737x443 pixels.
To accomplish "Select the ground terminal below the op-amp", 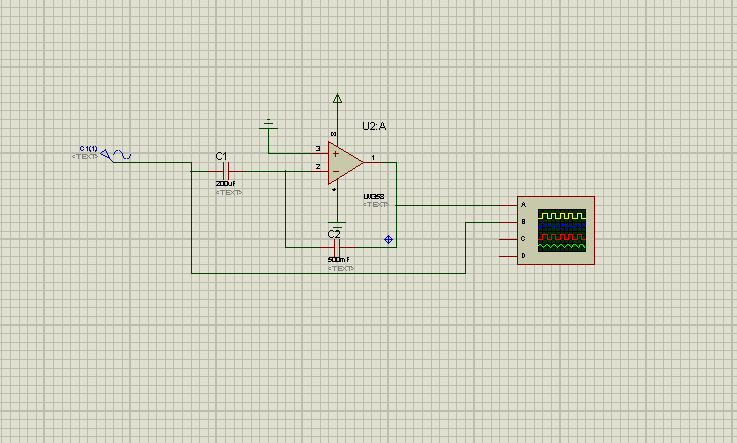I will 337,224.
